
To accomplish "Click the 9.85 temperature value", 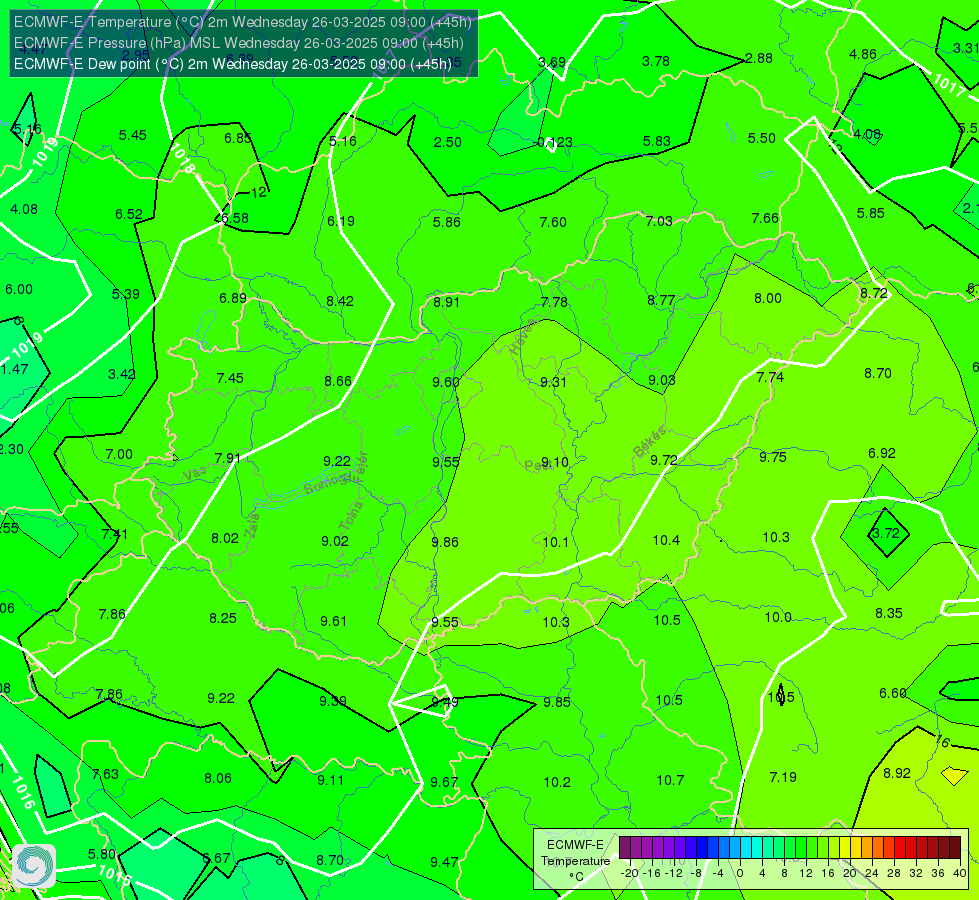I will tap(557, 703).
